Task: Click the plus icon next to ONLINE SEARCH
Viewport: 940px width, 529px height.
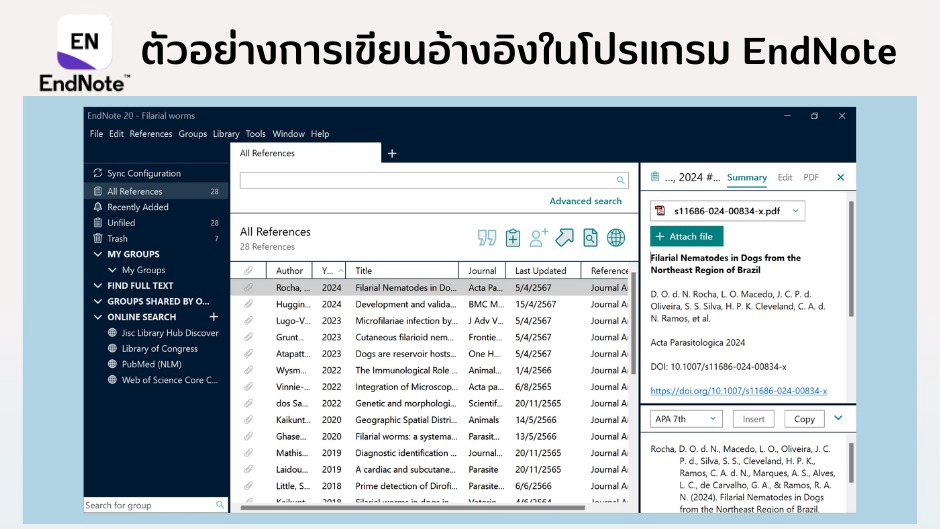Action: click(213, 316)
